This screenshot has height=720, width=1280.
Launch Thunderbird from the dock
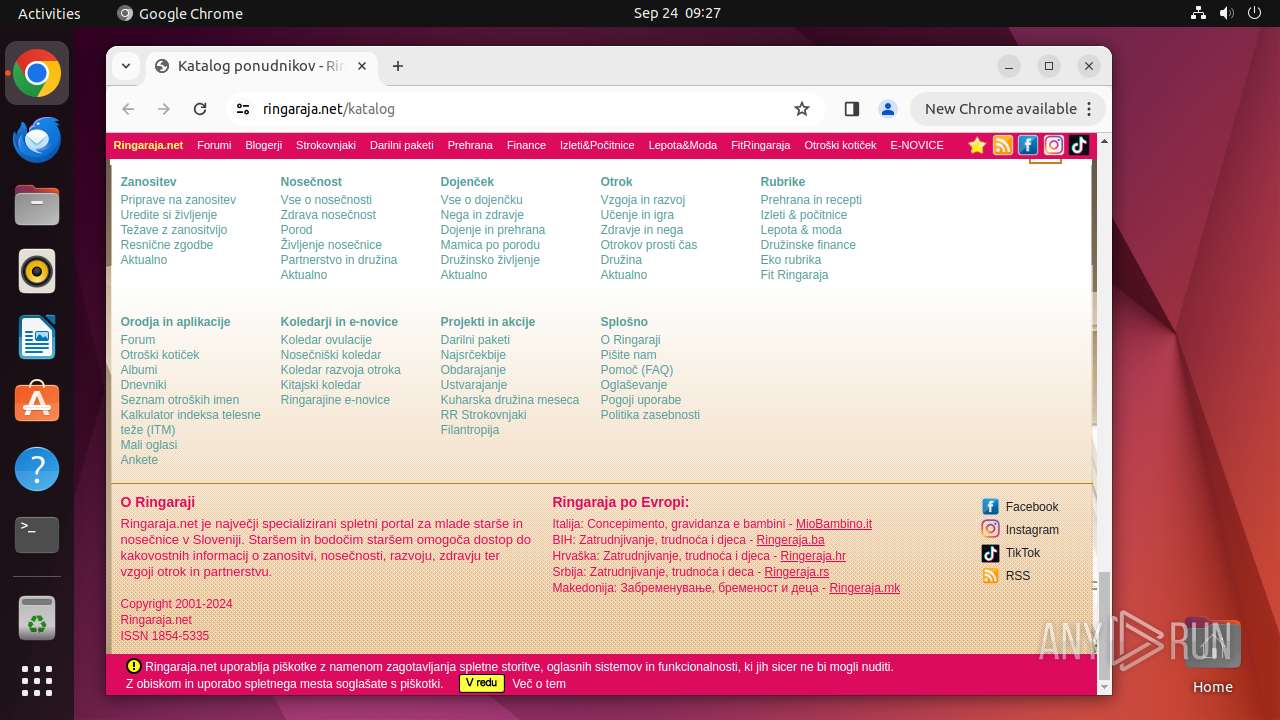click(x=37, y=140)
